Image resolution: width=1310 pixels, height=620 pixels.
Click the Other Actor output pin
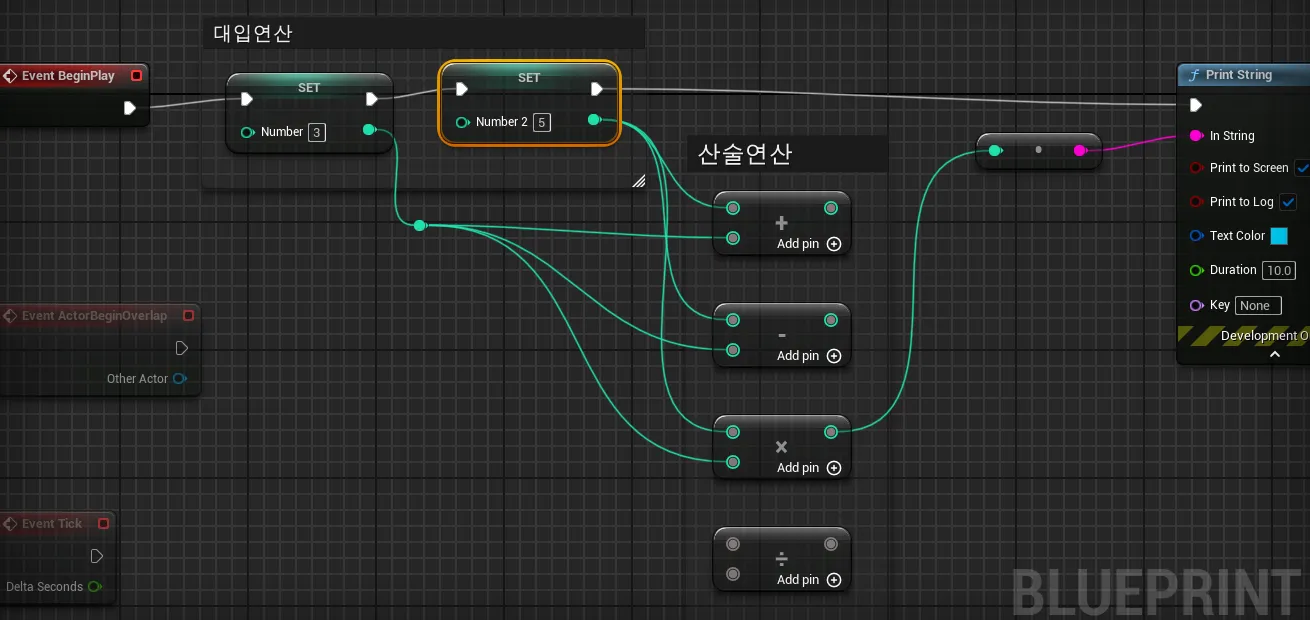click(x=180, y=379)
